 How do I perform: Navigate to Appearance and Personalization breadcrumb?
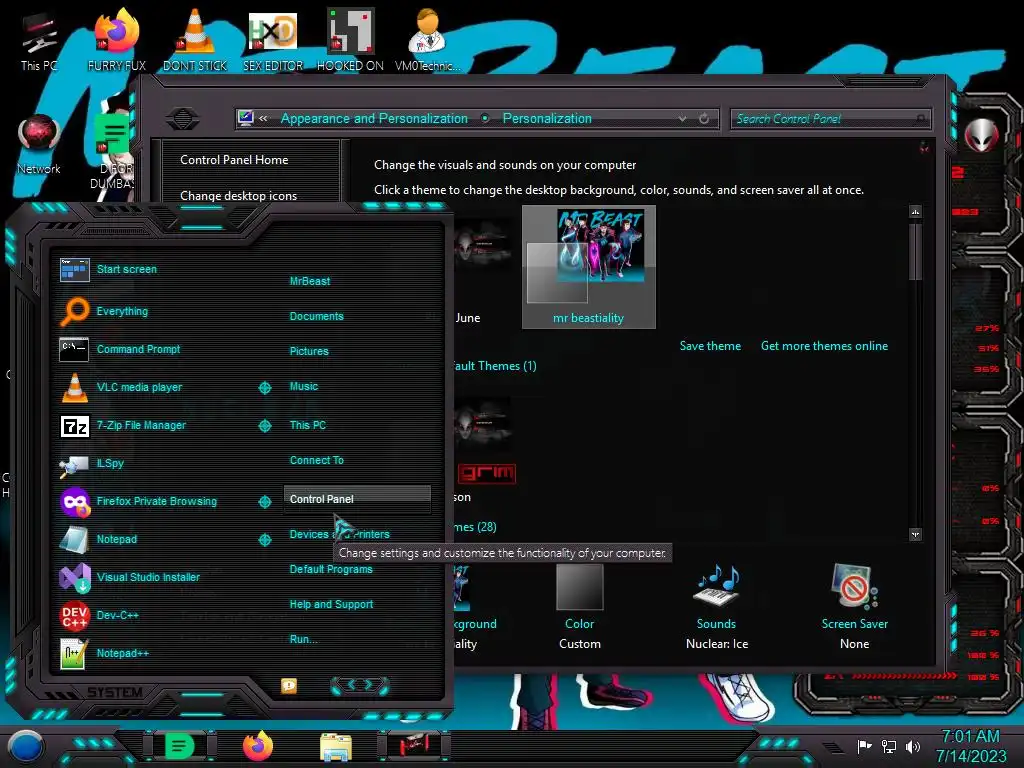pyautogui.click(x=374, y=119)
